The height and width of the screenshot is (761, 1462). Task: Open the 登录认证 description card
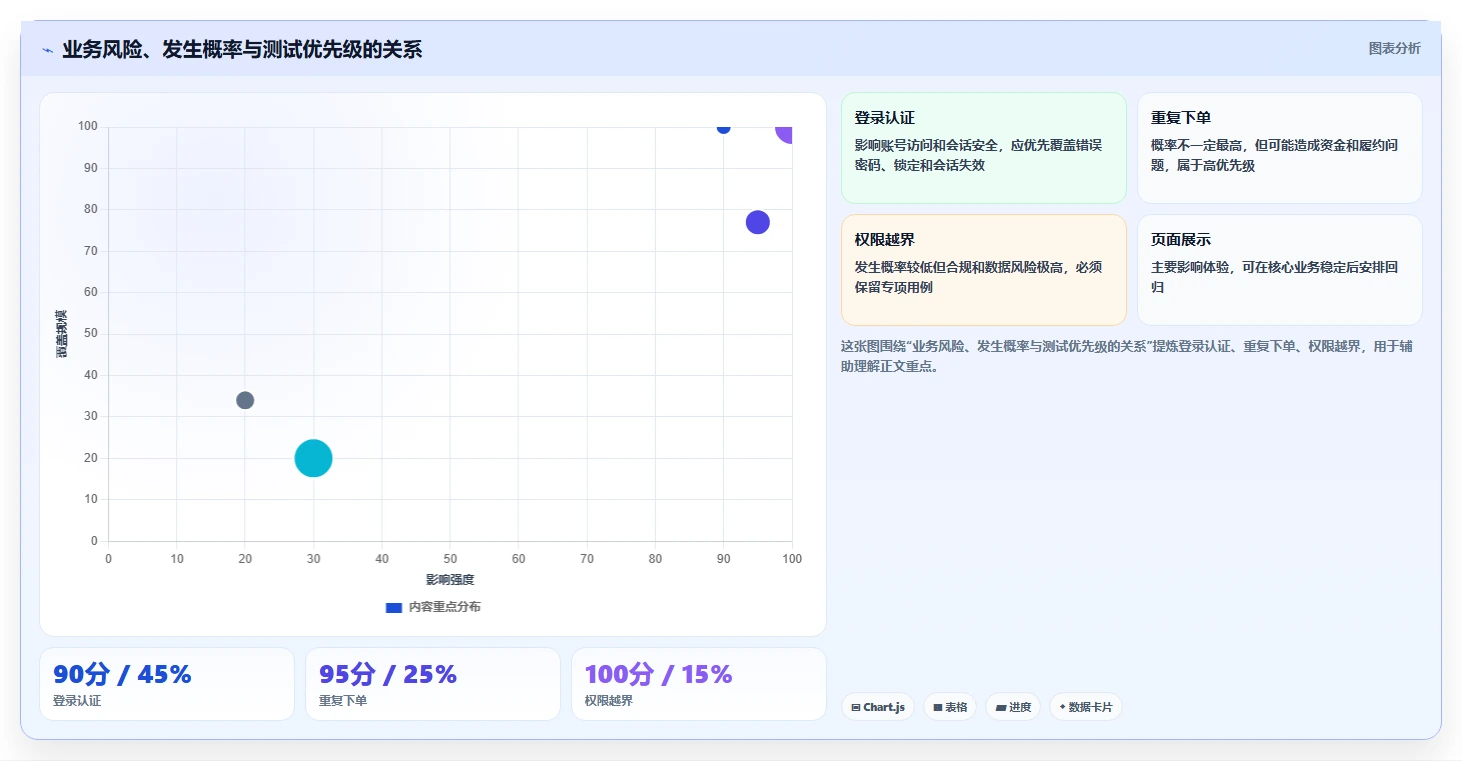tap(984, 148)
